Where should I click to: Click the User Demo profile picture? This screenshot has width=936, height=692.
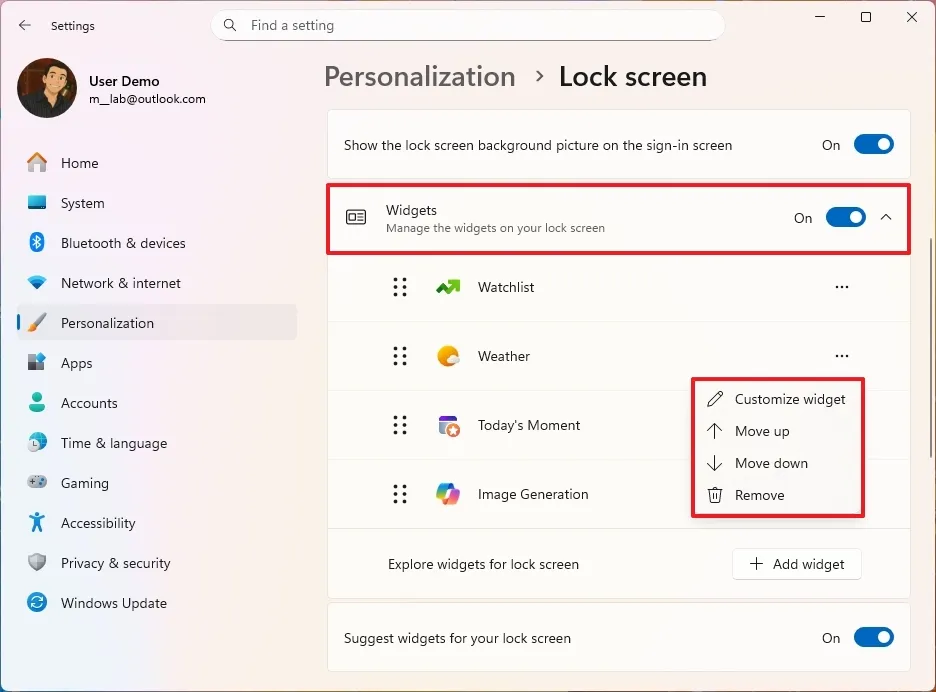click(x=46, y=88)
